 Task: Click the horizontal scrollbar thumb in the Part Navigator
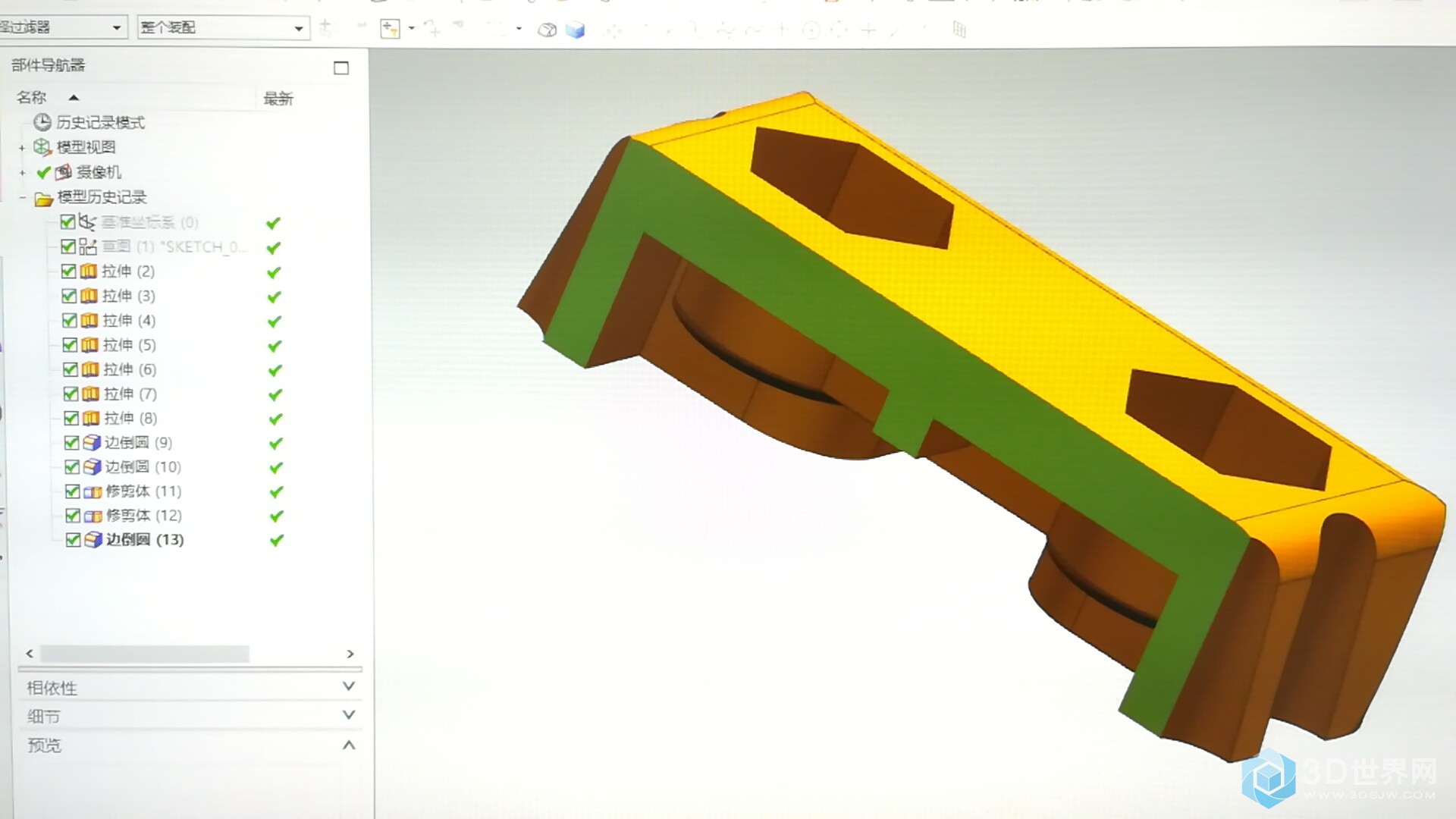pos(145,654)
